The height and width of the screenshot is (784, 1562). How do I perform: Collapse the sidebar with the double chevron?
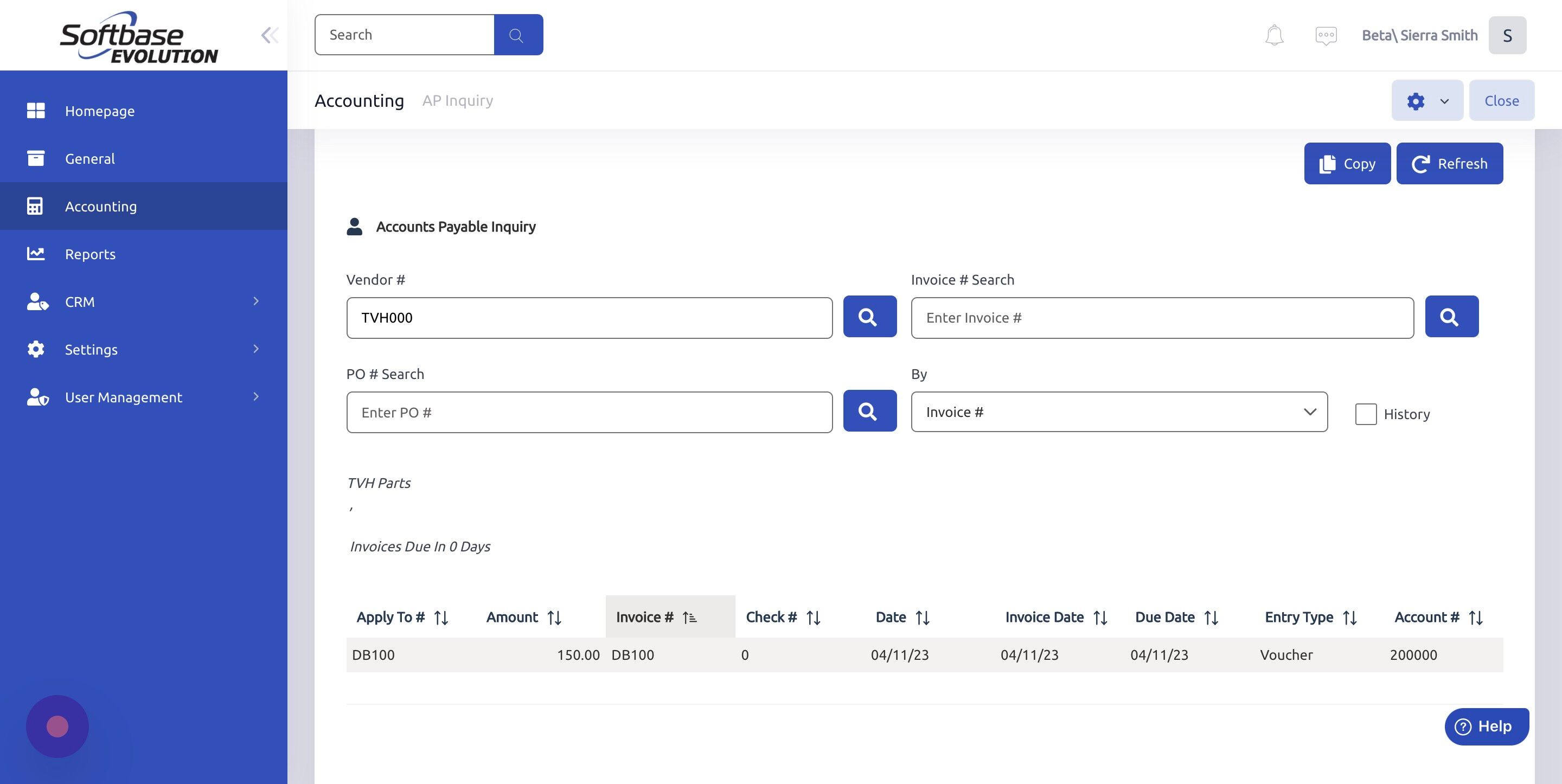pos(269,35)
